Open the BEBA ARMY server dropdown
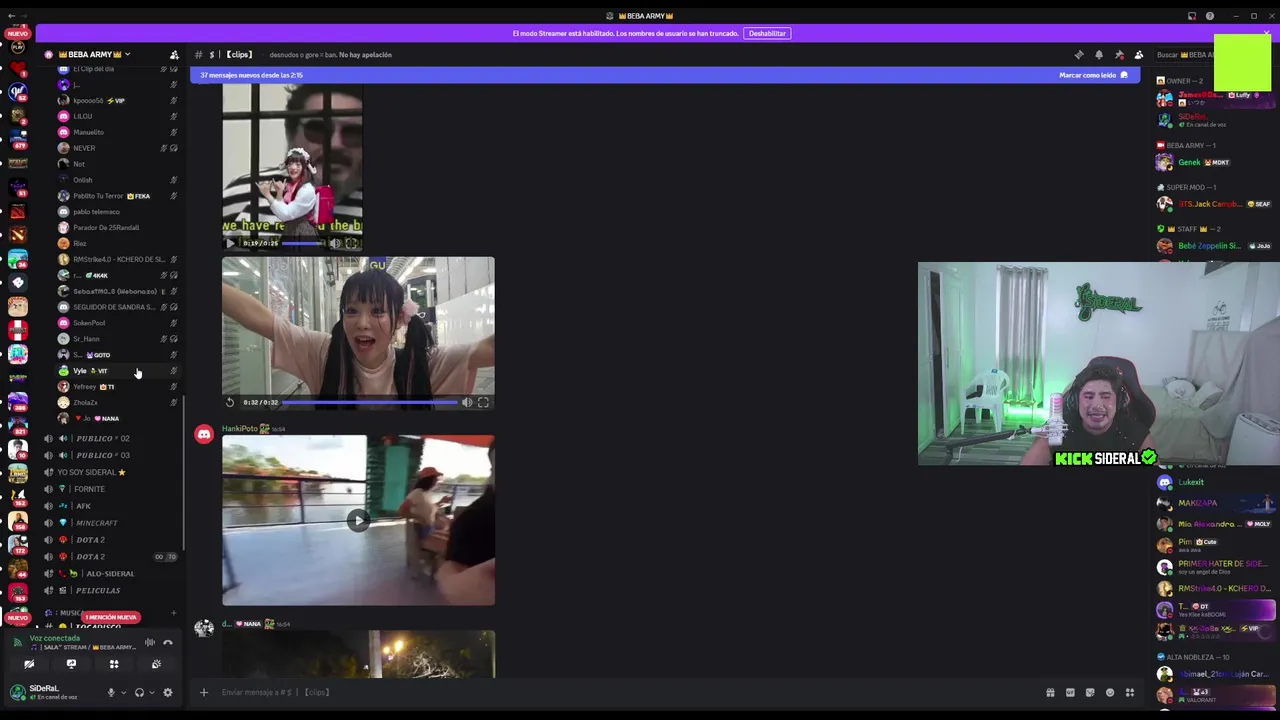1280x720 pixels. [92, 54]
